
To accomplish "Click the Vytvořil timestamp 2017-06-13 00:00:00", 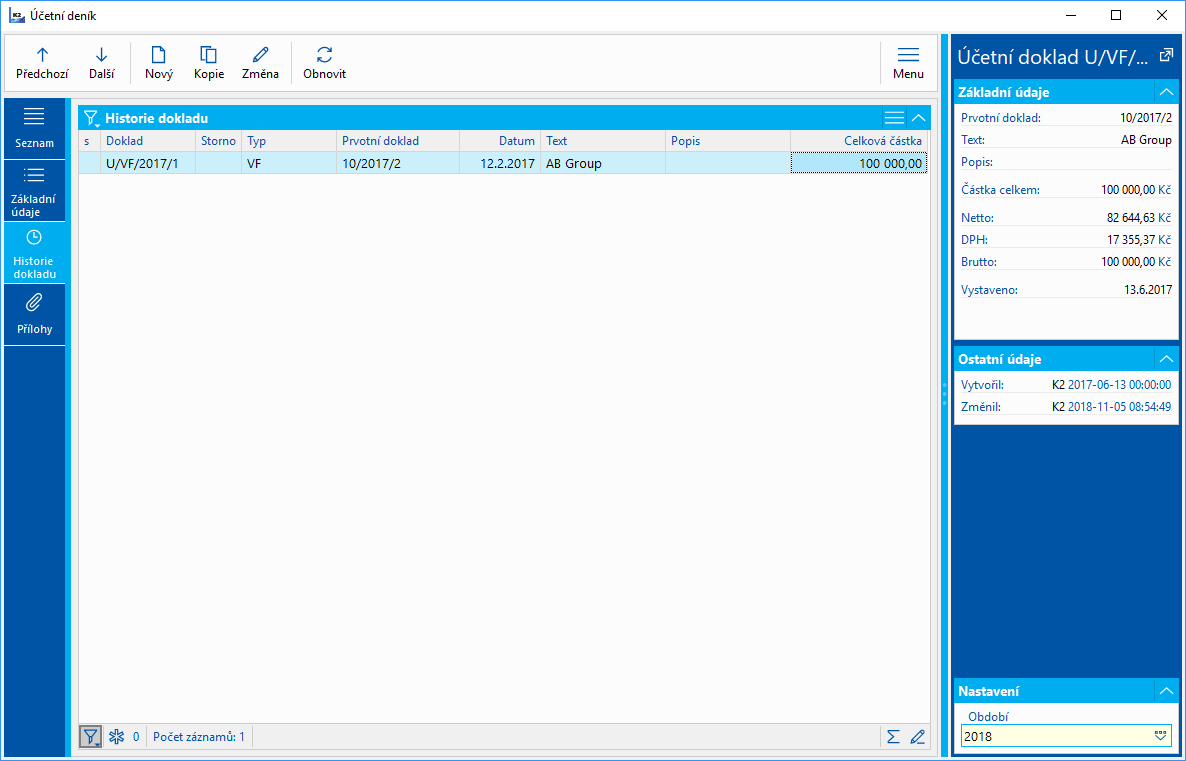I will 1119,385.
